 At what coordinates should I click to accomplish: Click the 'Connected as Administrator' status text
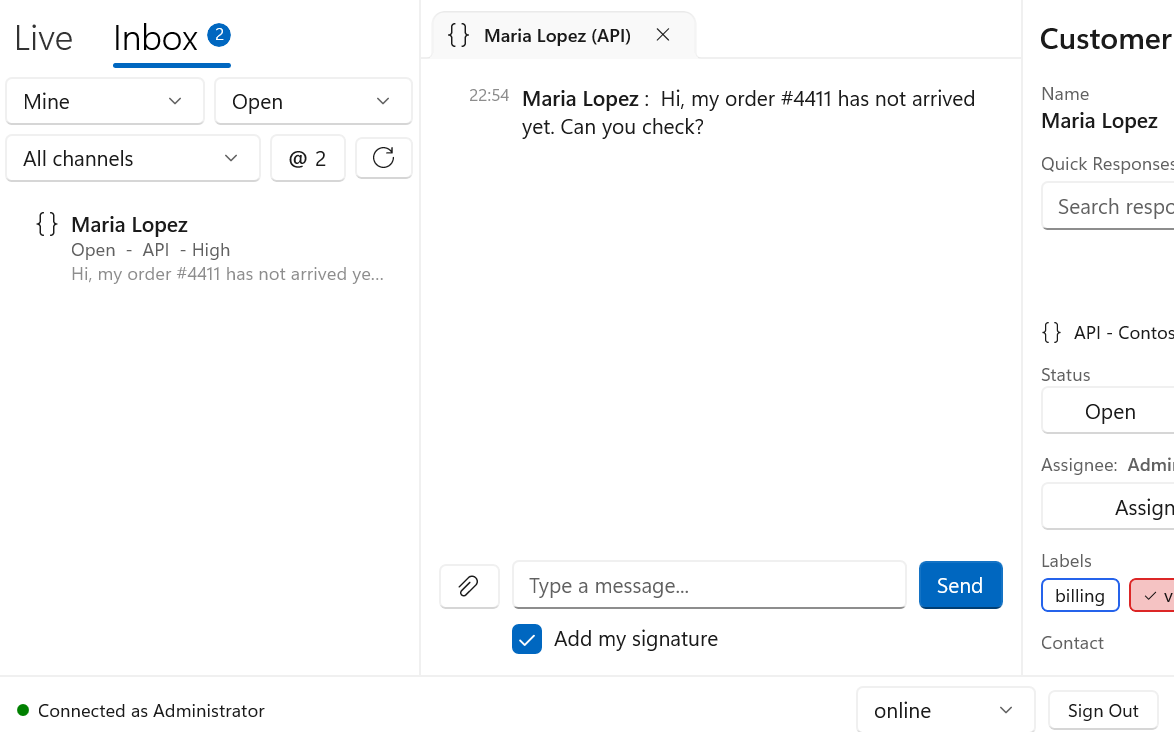151,710
